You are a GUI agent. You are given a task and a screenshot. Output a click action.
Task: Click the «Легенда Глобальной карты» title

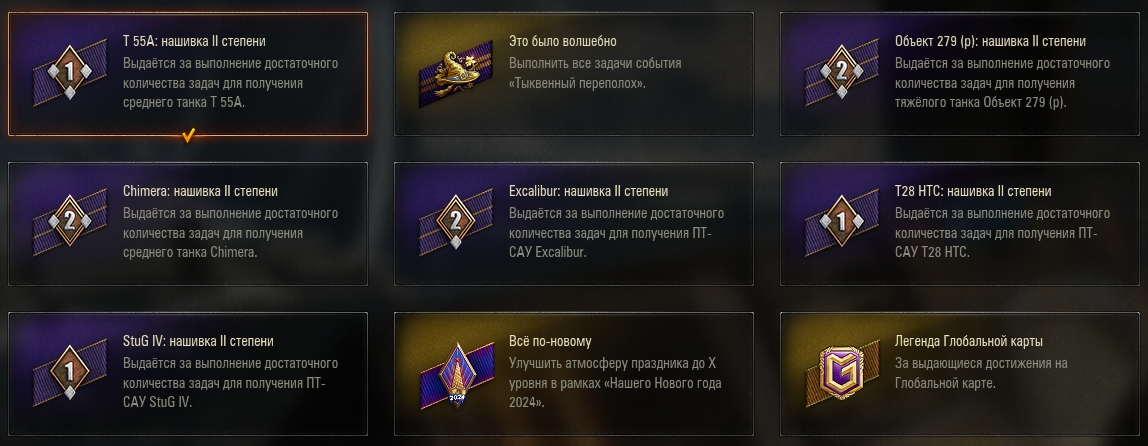point(969,341)
